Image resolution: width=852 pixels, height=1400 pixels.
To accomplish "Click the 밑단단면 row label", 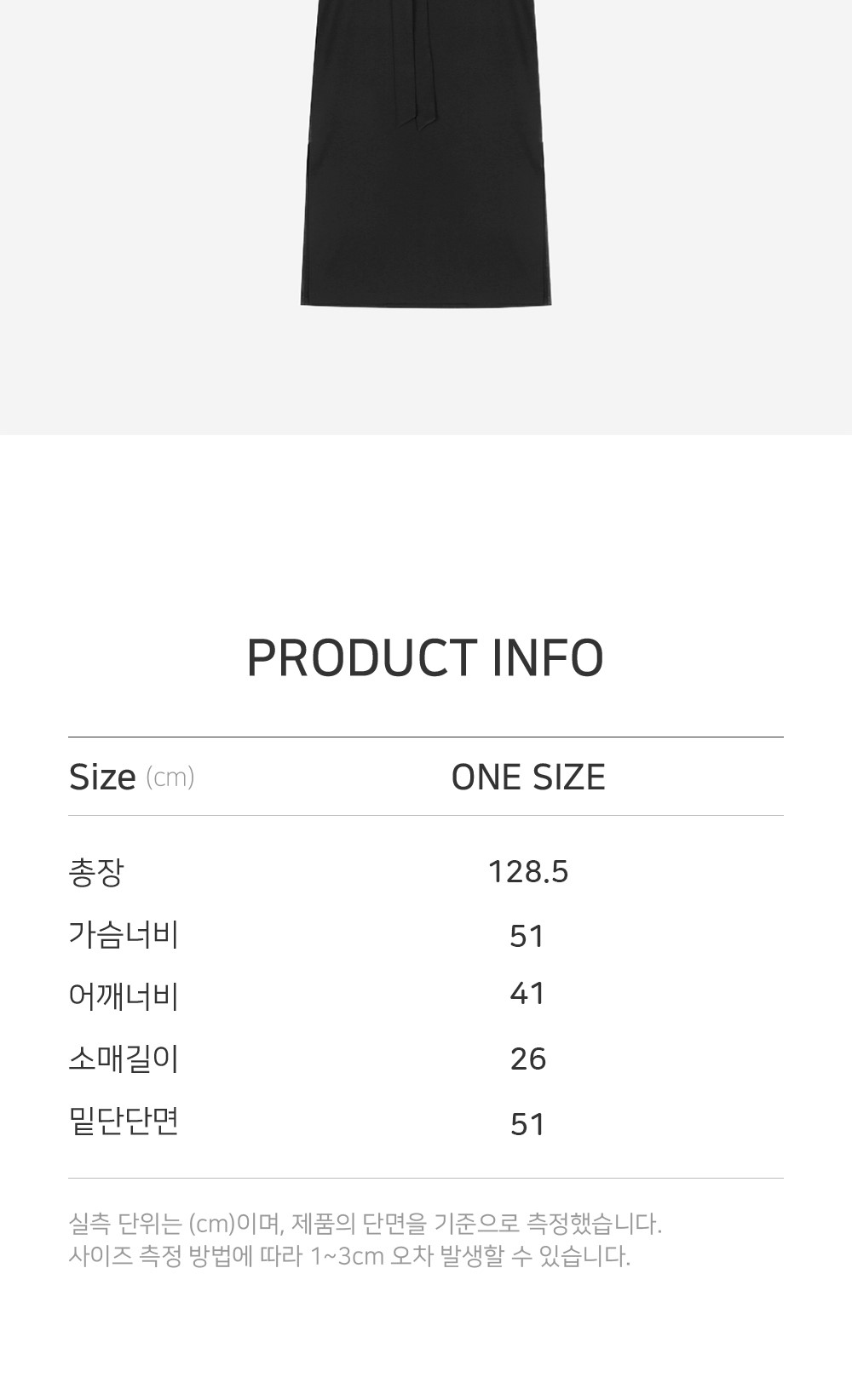I will 124,1122.
